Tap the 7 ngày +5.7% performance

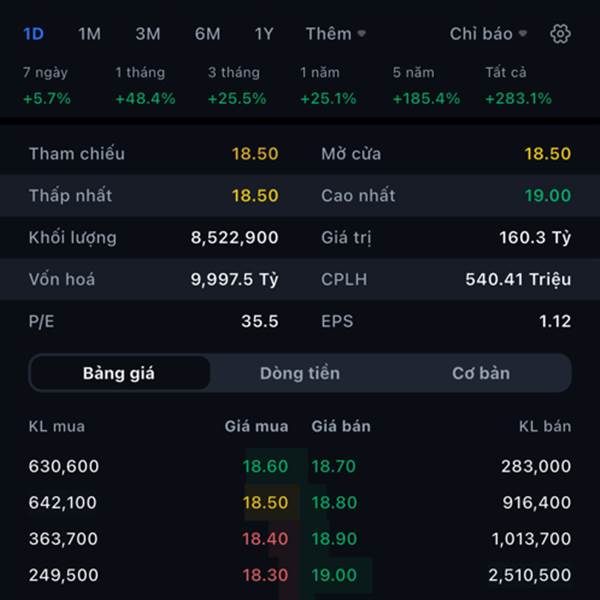click(x=47, y=86)
